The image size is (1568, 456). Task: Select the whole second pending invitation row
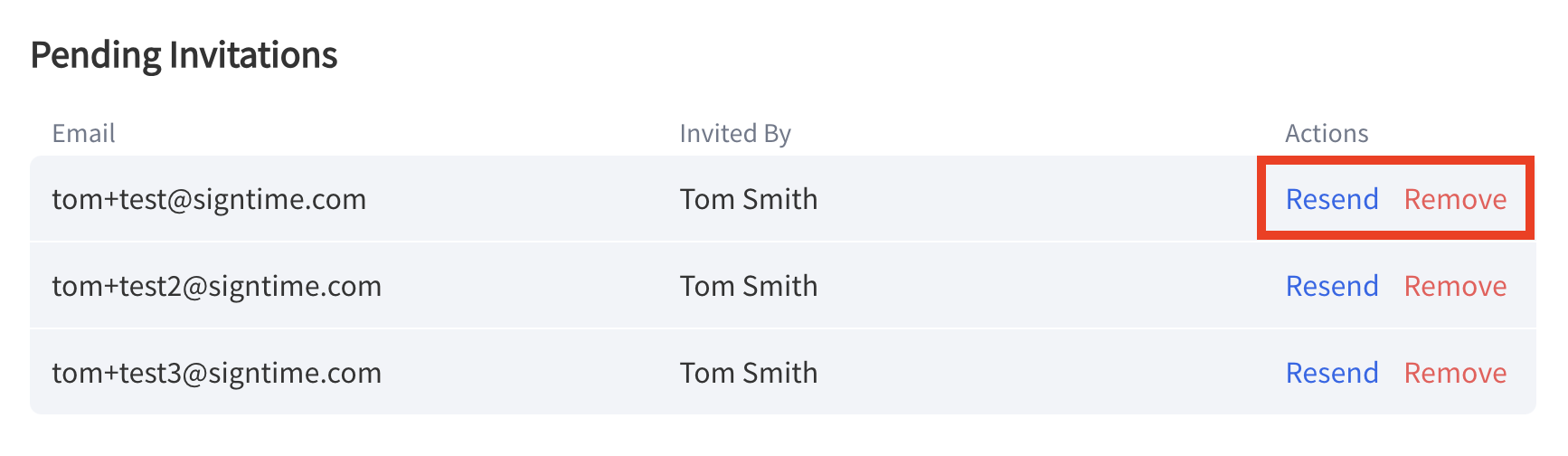[x=783, y=285]
